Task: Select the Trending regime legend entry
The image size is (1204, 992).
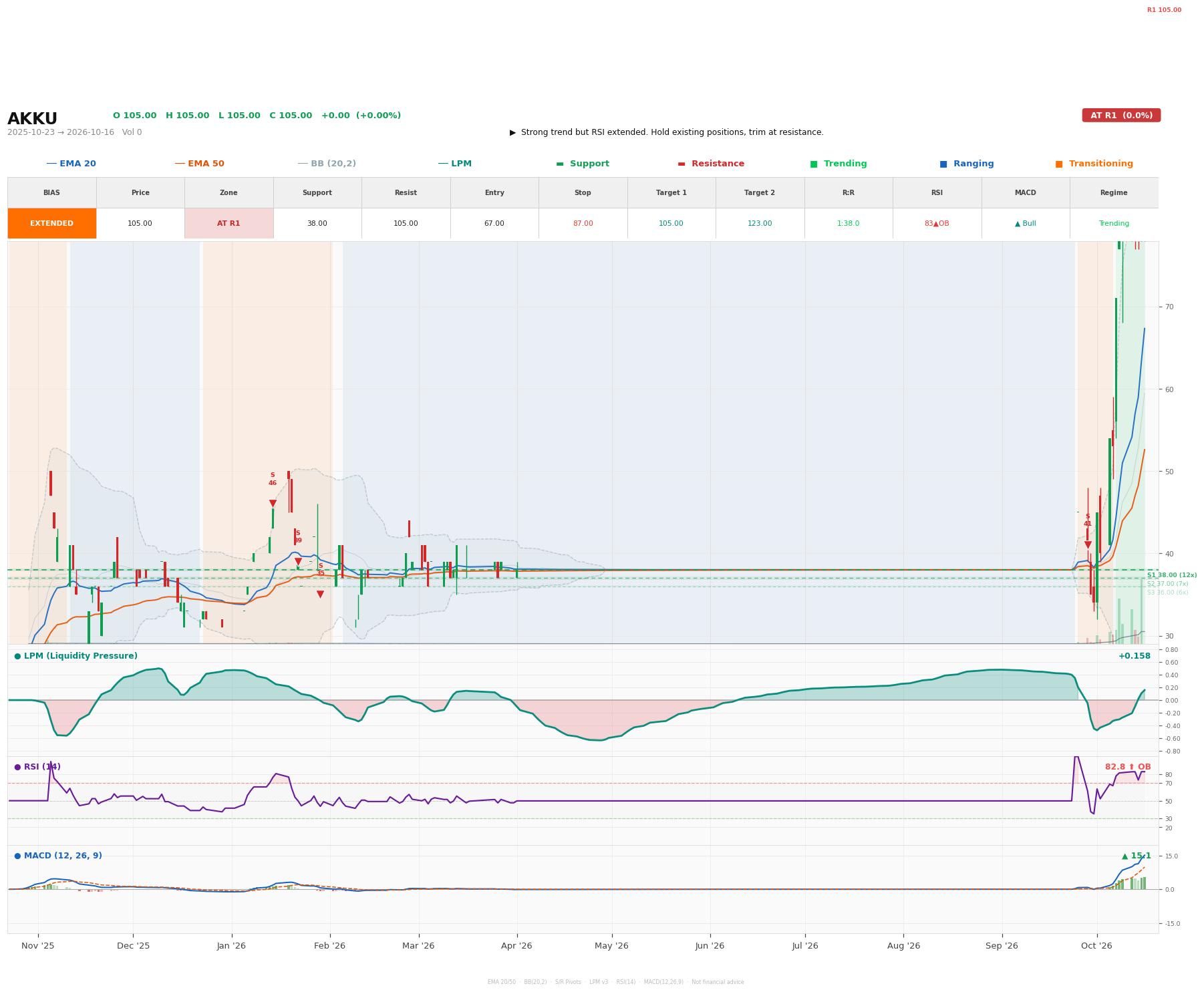Action: pos(839,164)
